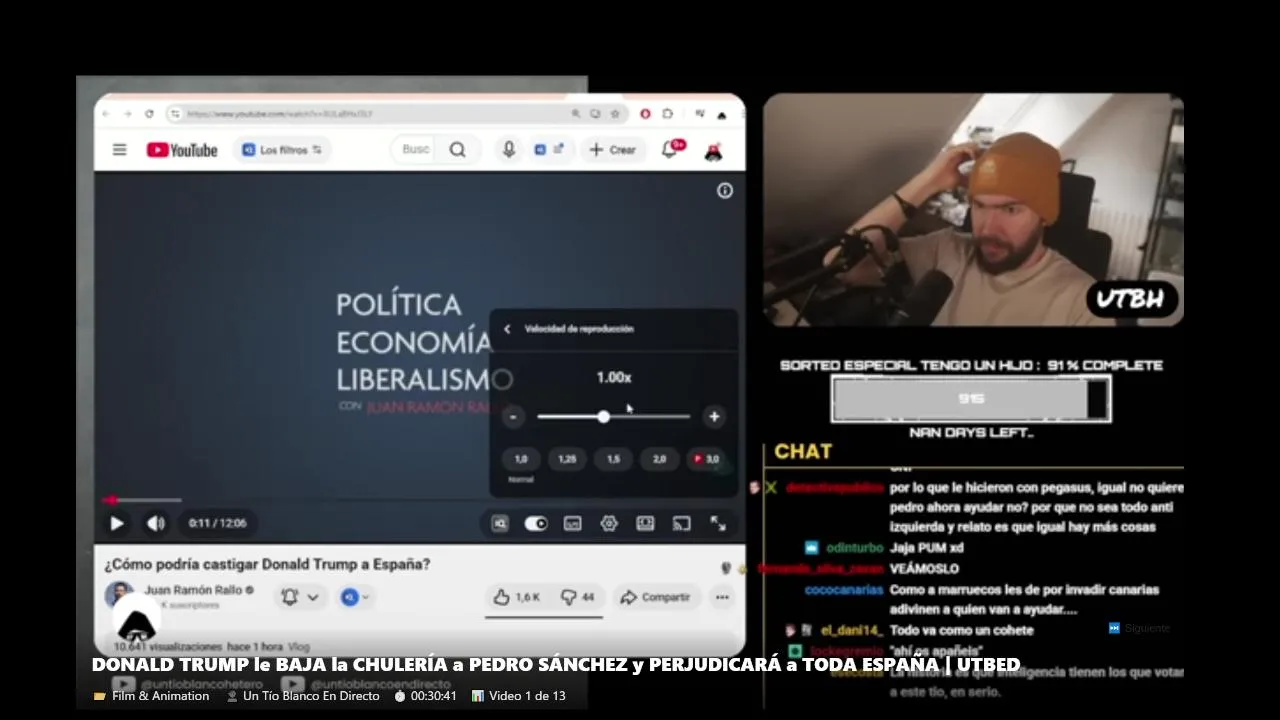Click the Velocidad de reproducción menu title
The width and height of the screenshot is (1280, 720).
tap(579, 329)
